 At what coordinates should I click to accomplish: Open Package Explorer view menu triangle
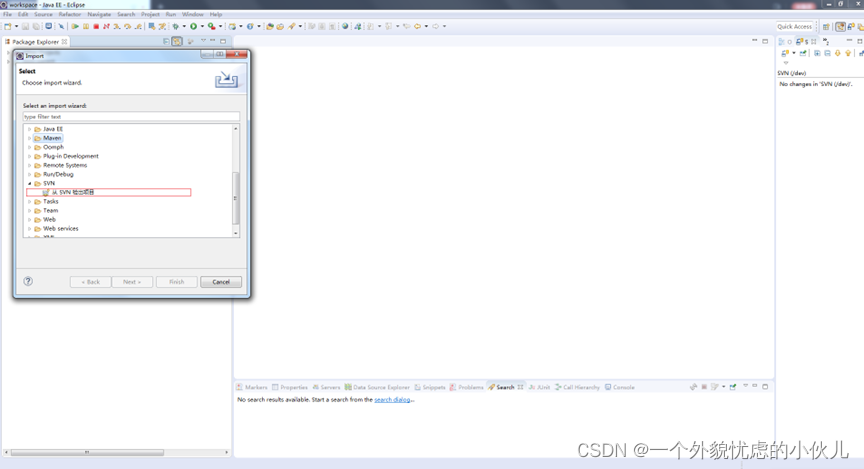[203, 41]
